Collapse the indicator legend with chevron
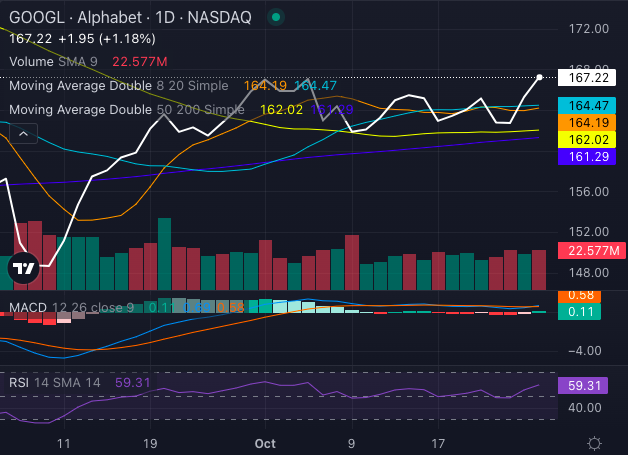Image resolution: width=628 pixels, height=455 pixels. [x=23, y=134]
